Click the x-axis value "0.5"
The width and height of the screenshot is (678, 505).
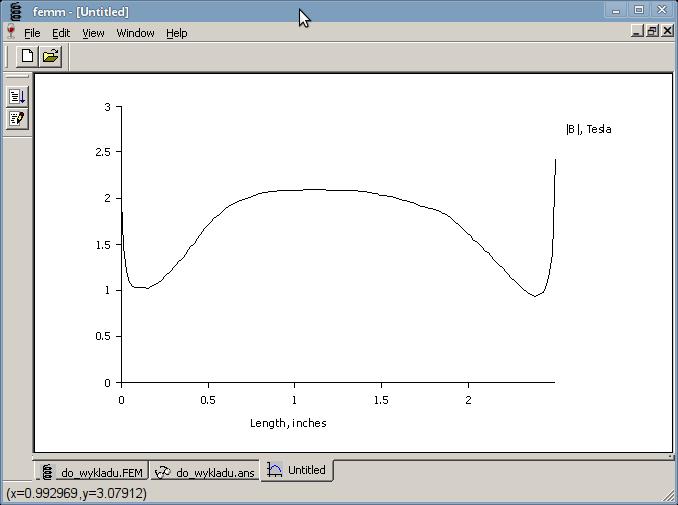(x=208, y=400)
